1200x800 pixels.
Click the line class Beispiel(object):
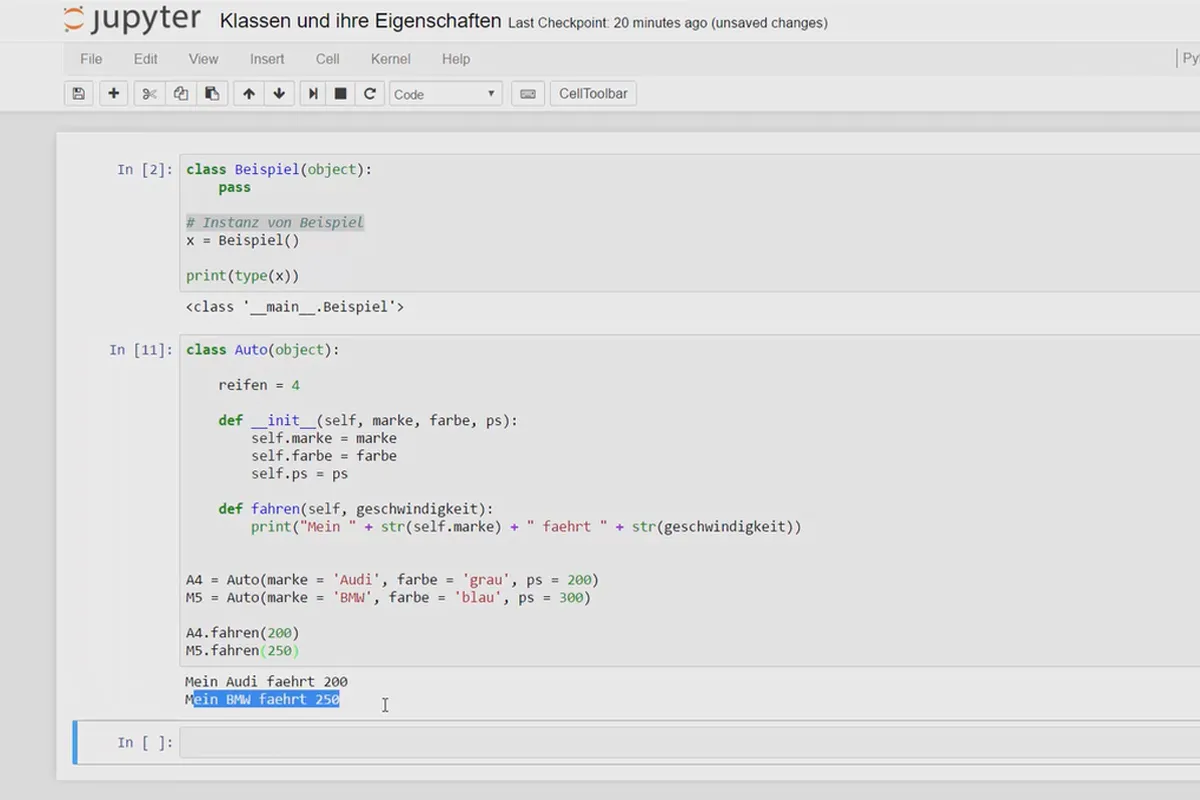coord(279,170)
